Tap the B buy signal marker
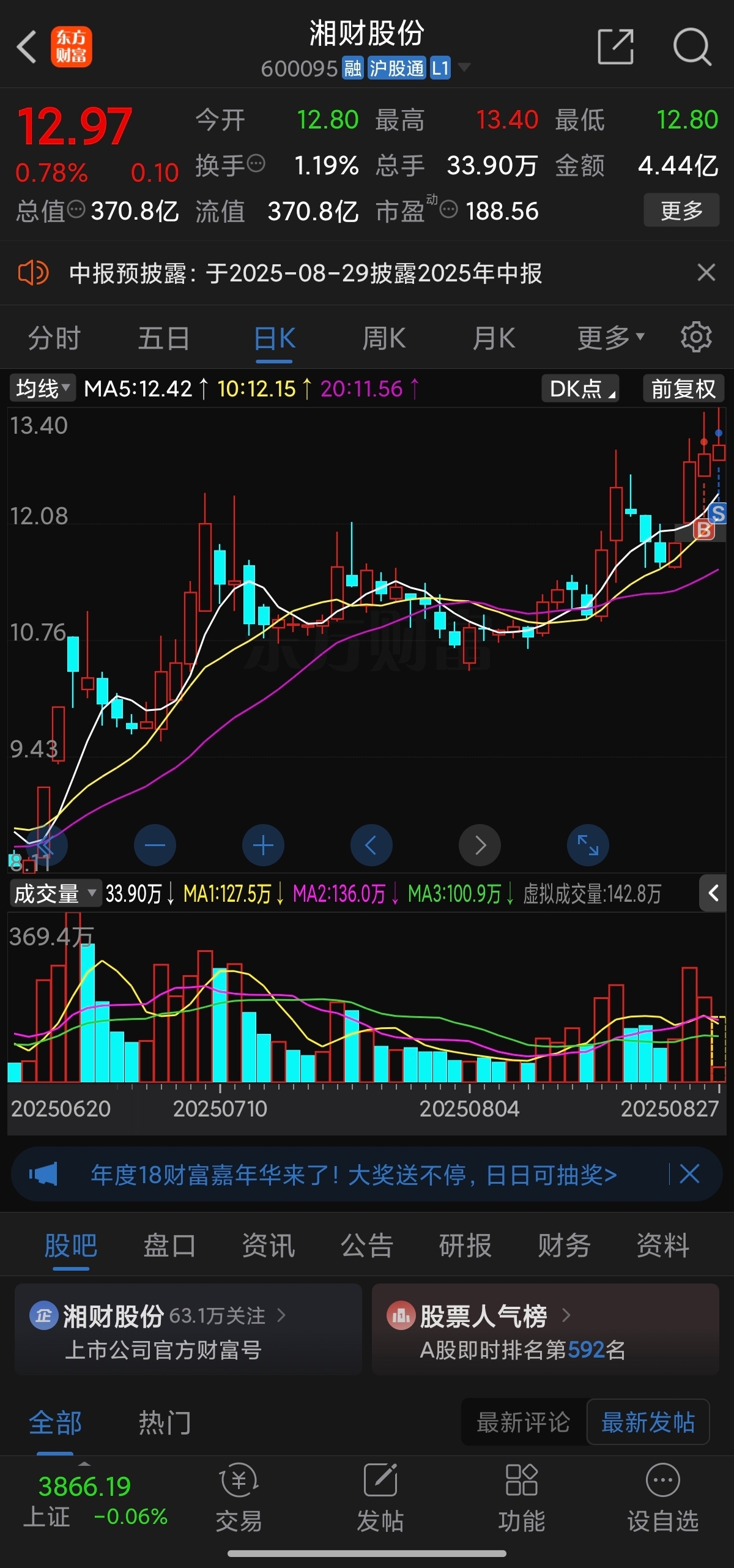734x1568 pixels. [703, 530]
